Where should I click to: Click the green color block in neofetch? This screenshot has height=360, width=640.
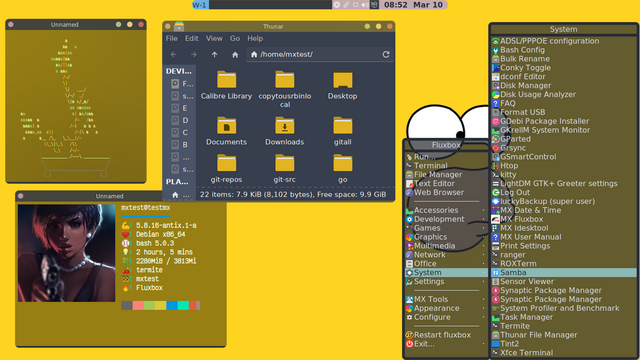[x=149, y=305]
